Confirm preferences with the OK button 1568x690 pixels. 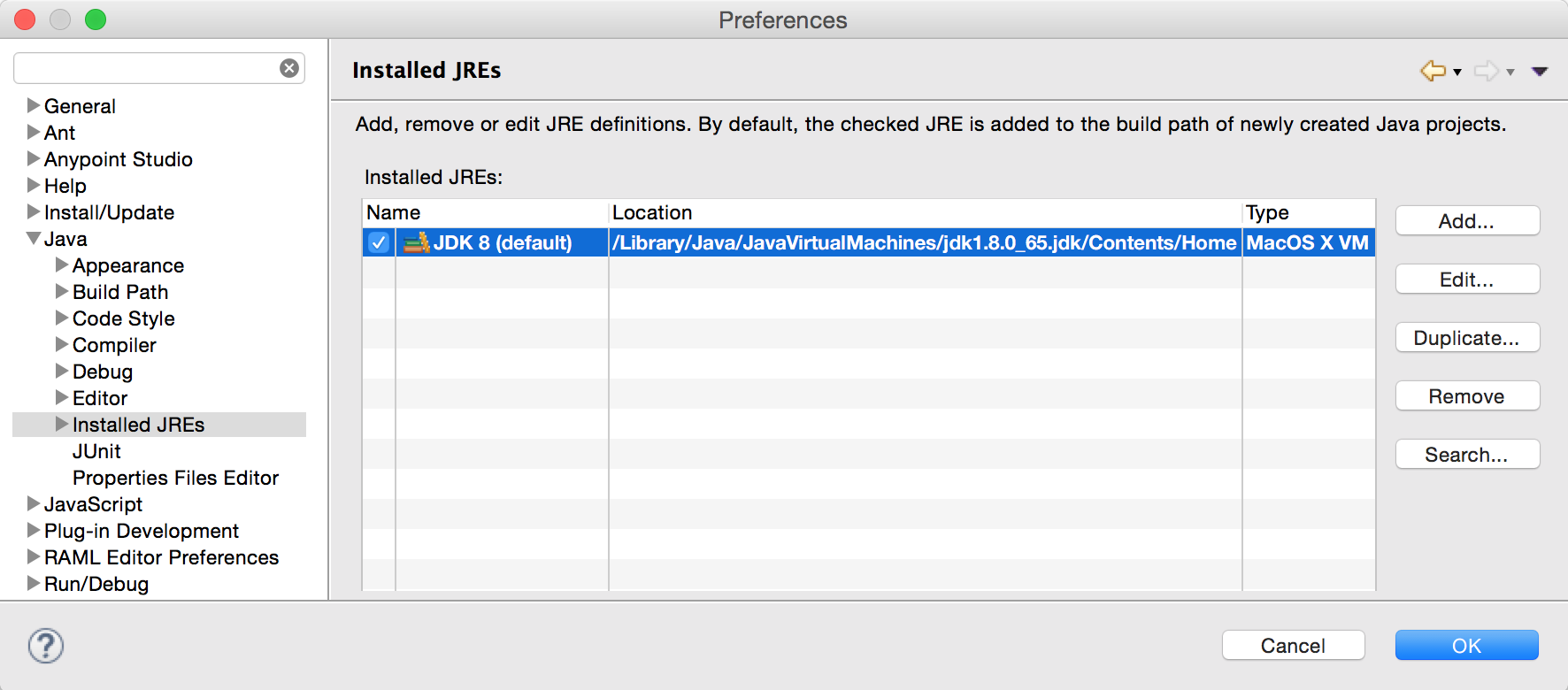coord(1466,646)
